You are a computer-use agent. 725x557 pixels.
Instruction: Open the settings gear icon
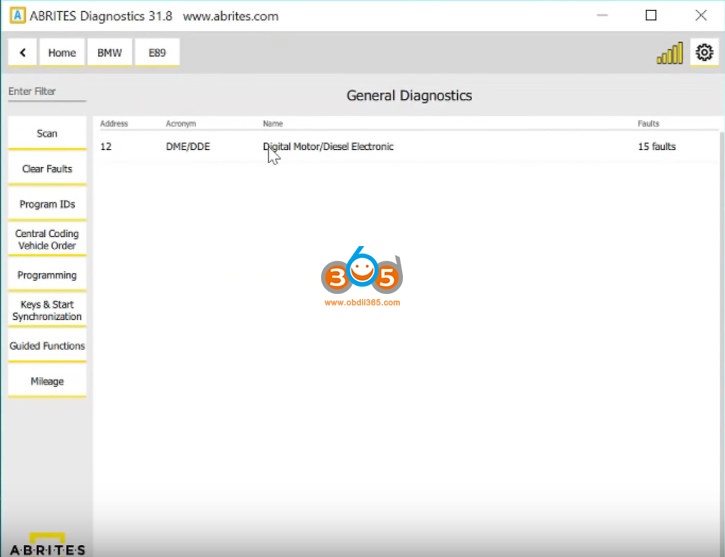pyautogui.click(x=704, y=52)
